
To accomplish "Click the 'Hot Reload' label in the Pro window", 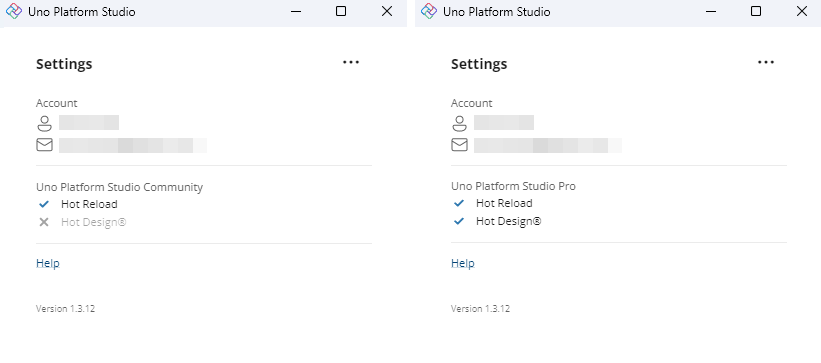I will [504, 203].
